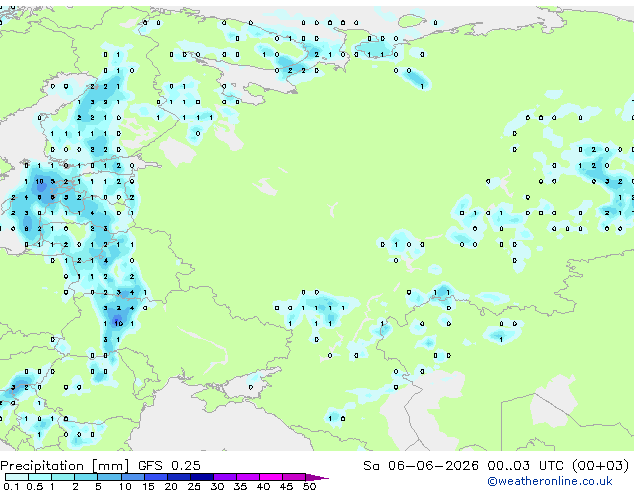Click the "GFS 0.25" model label

click(169, 466)
